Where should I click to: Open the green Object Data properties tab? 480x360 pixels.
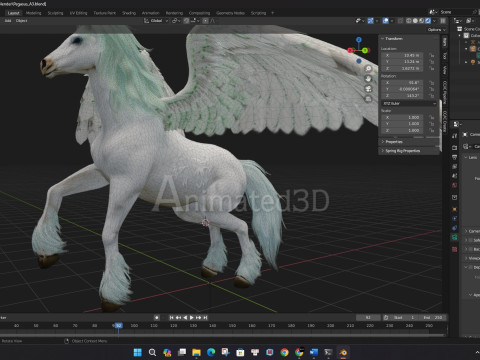pos(454,237)
